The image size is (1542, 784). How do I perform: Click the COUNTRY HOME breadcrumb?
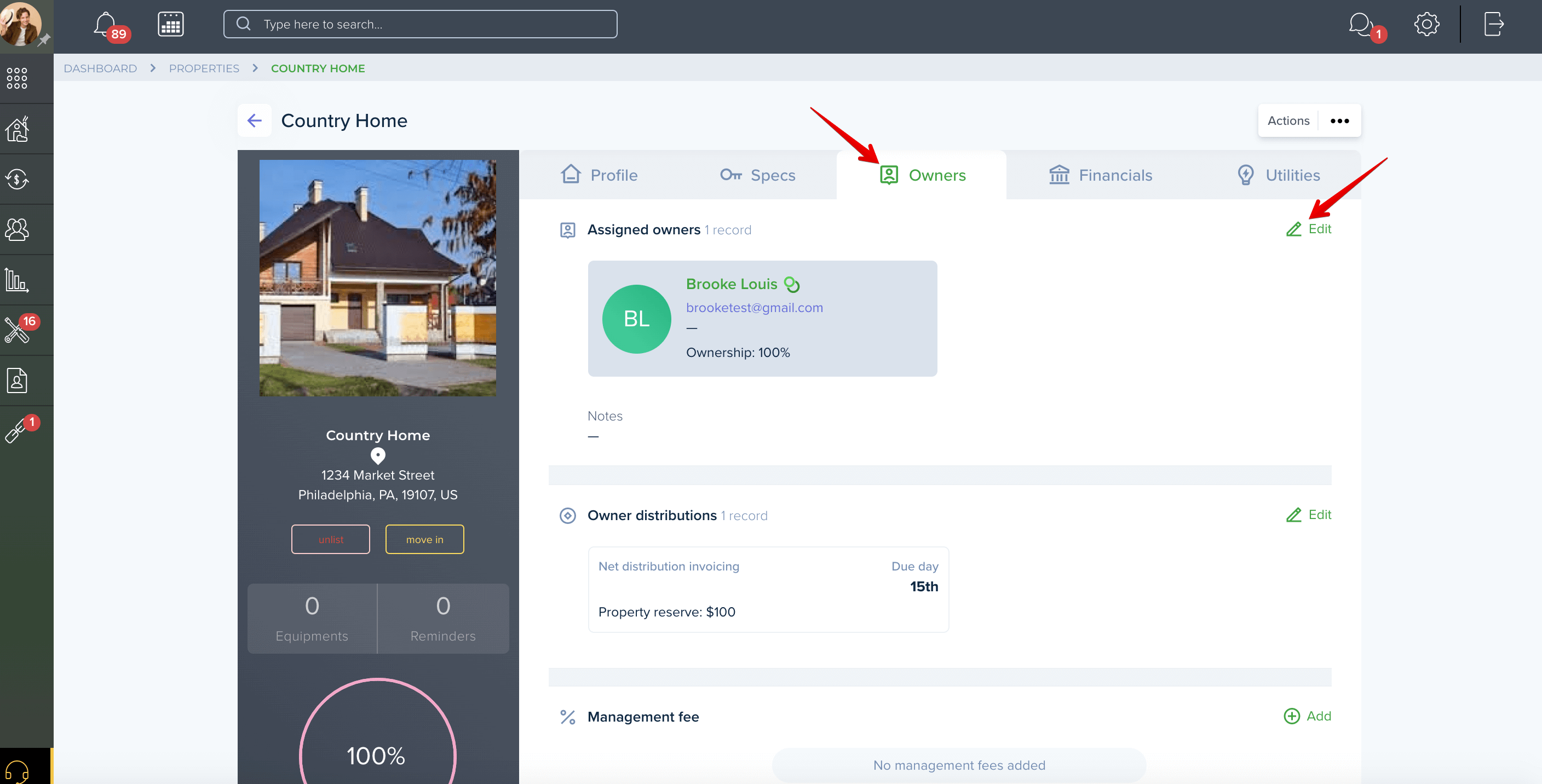point(318,68)
